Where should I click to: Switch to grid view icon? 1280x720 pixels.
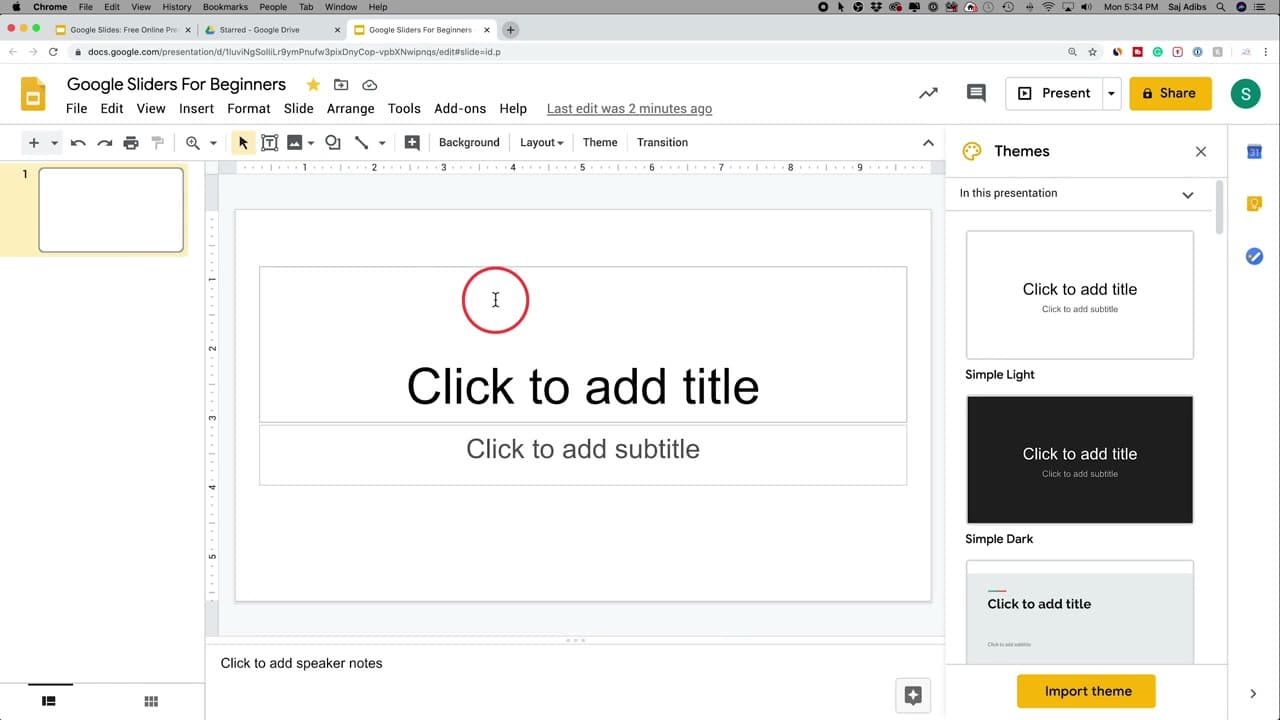point(151,701)
